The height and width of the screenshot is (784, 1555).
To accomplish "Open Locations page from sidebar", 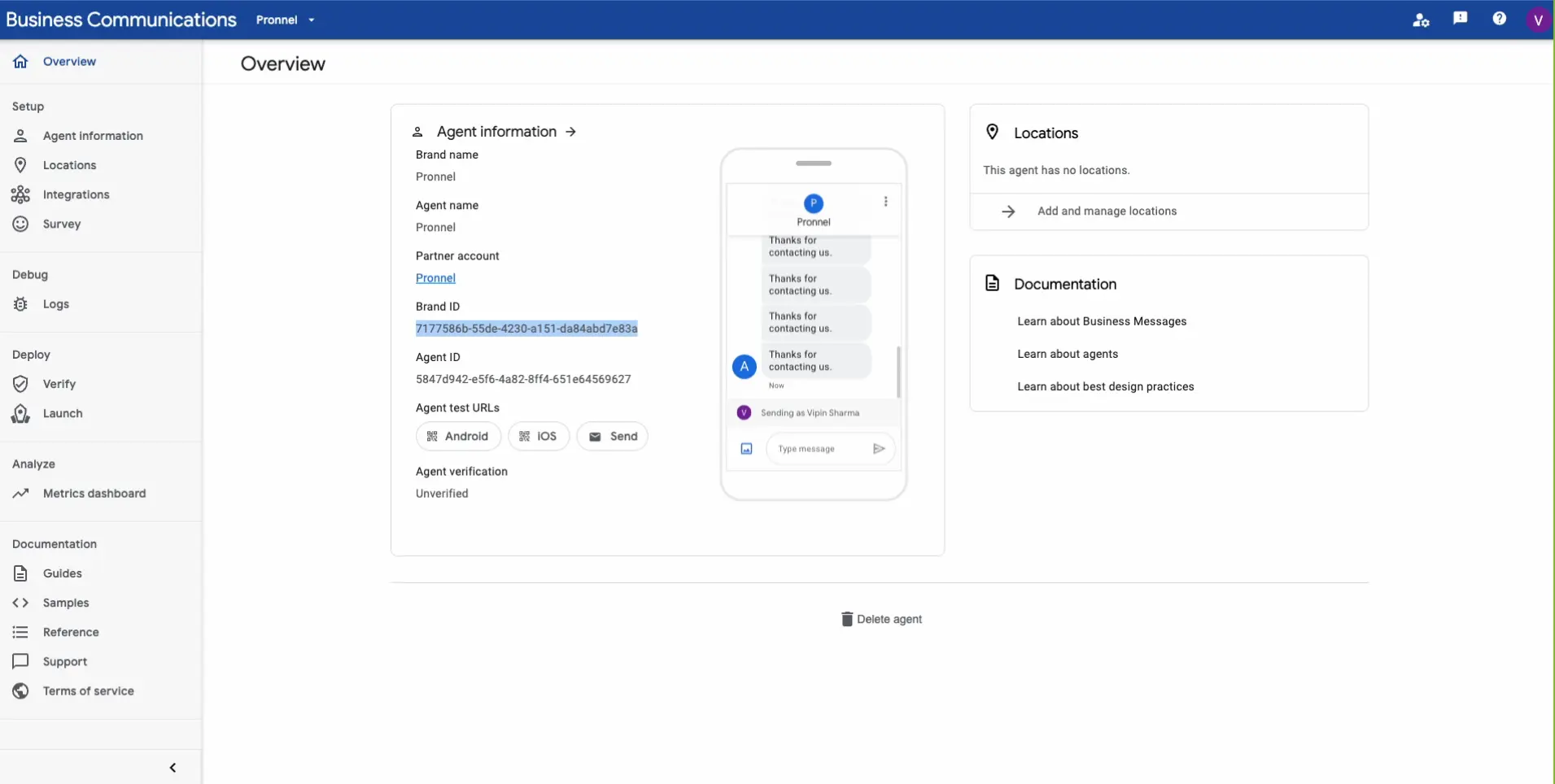I will coord(69,165).
